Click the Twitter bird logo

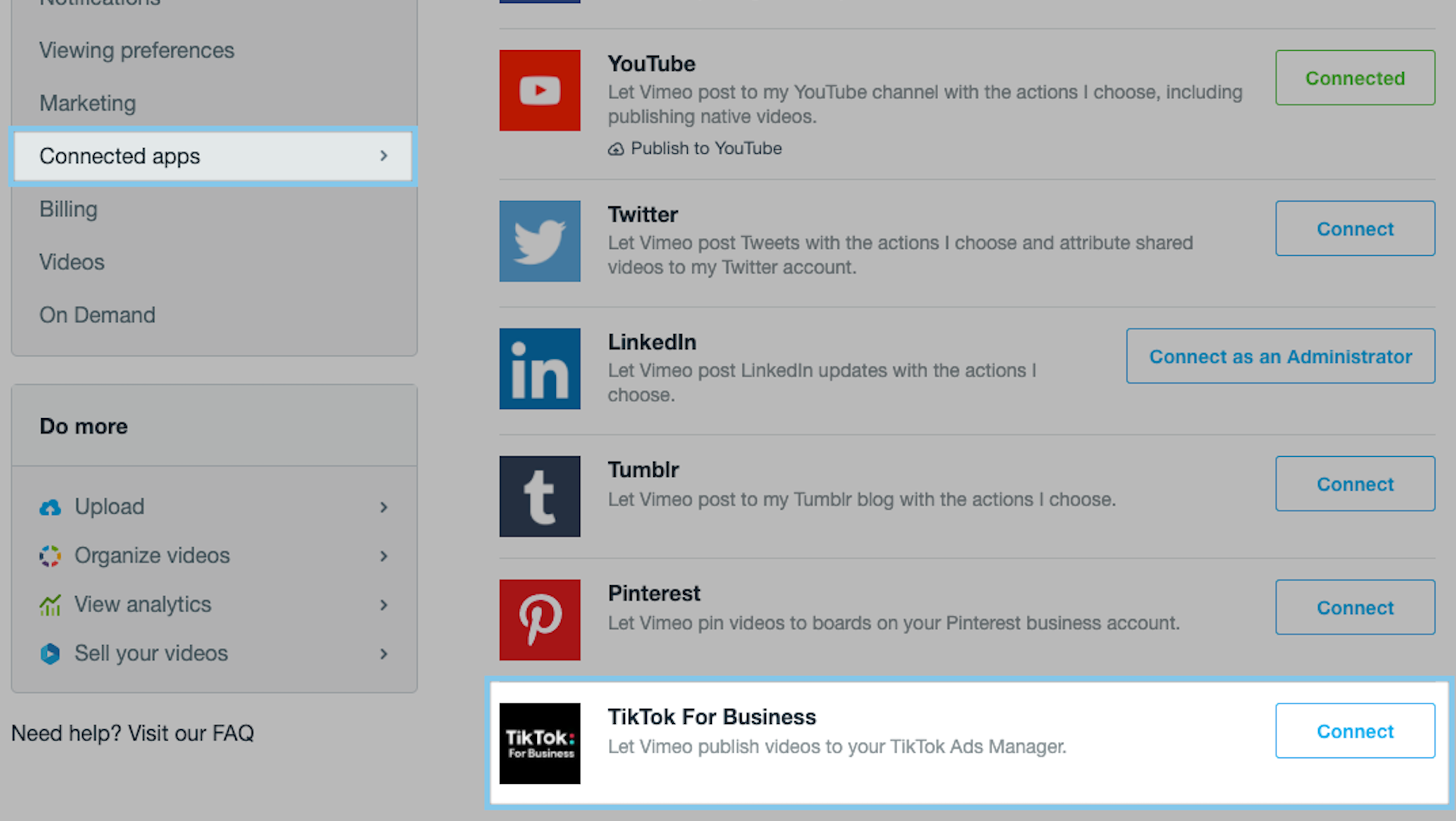(x=540, y=241)
